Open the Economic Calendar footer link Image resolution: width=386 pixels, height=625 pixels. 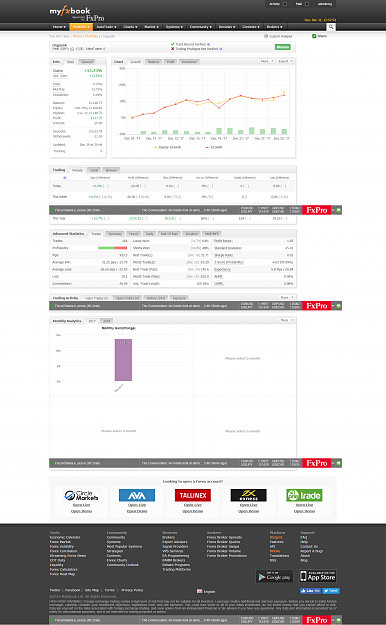point(65,537)
